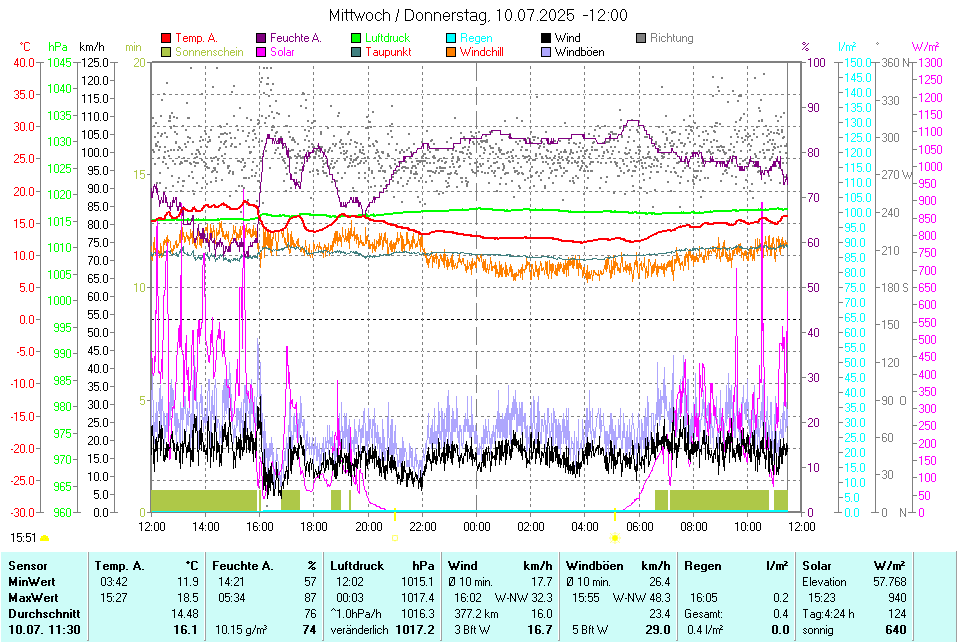Viewport: 965px width, 642px height.
Task: Click the '00:00' midnight time axis label
Action: [x=476, y=527]
